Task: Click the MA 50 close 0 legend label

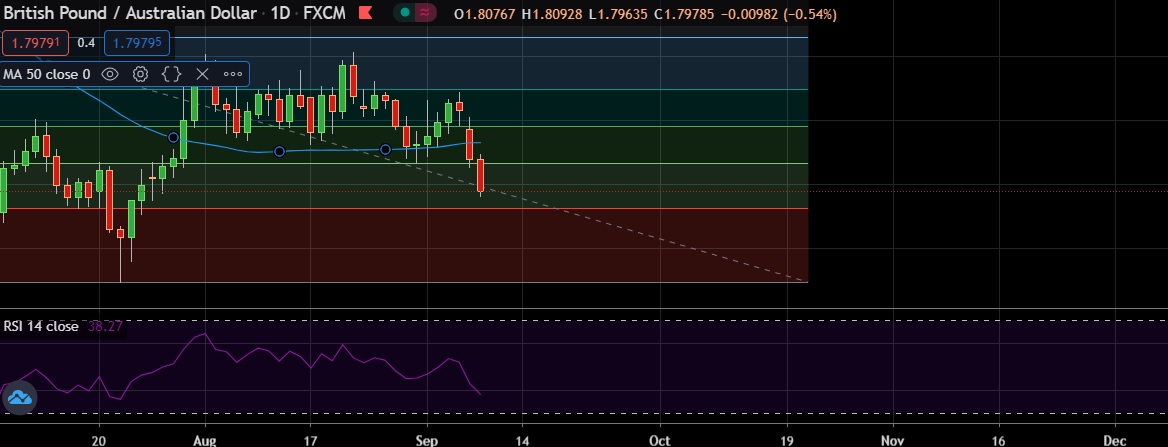Action: [x=46, y=74]
